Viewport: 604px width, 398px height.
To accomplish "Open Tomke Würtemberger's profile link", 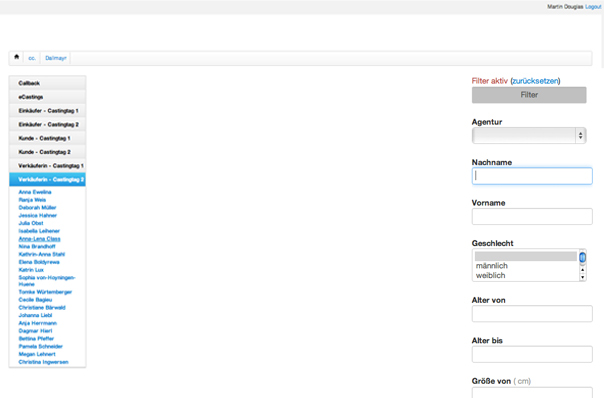I will (x=45, y=292).
